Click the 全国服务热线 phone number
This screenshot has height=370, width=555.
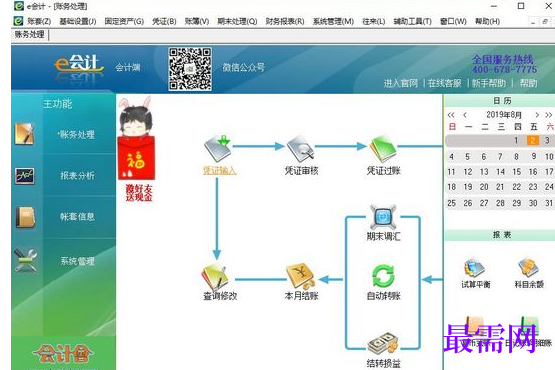pos(504,69)
